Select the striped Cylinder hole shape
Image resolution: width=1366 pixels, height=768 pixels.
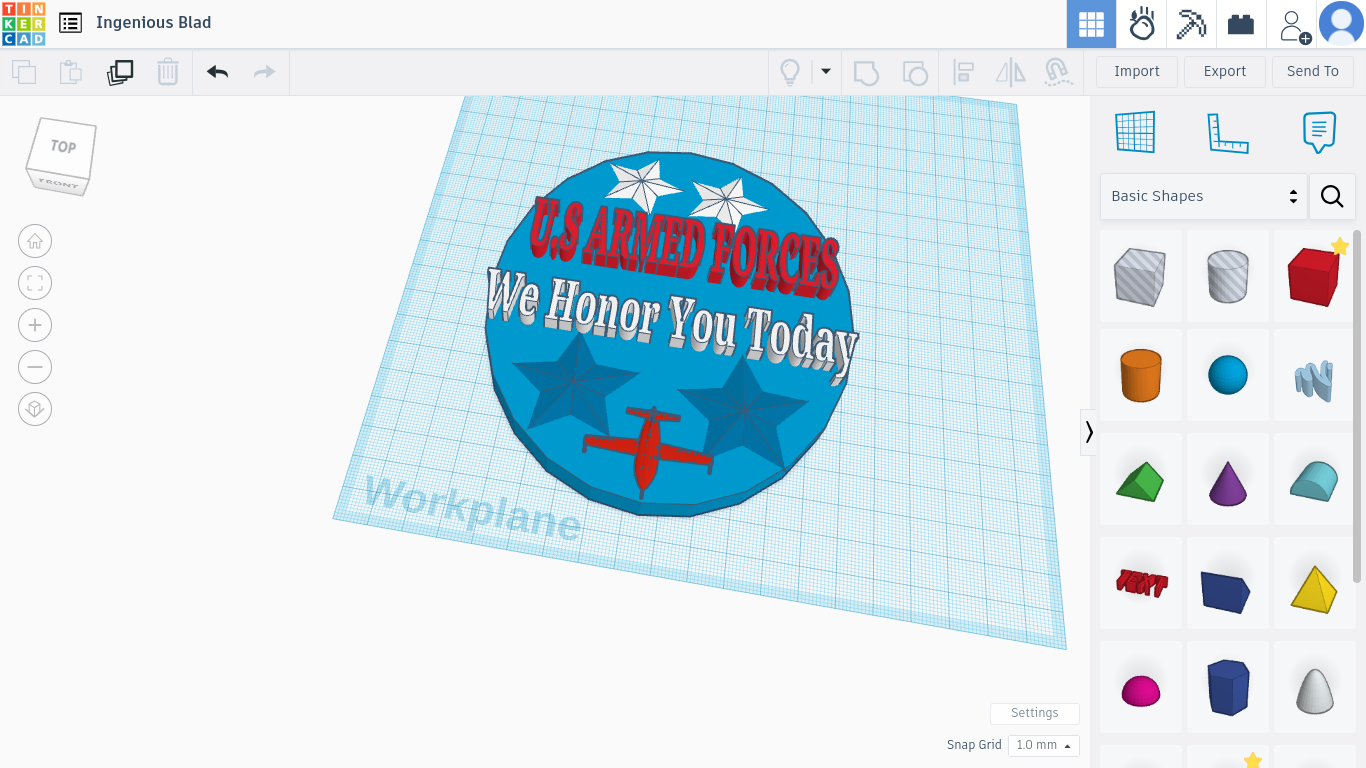[1227, 276]
